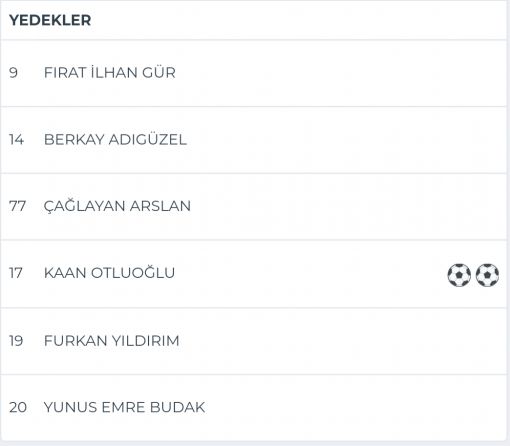Click jersey number 19
Image resolution: width=510 pixels, height=446 pixels.
16,341
